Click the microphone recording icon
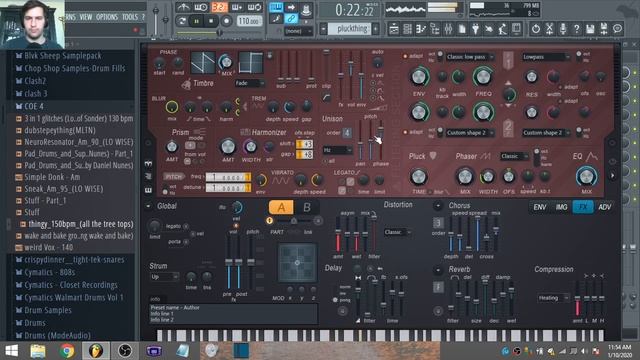Screen dimensions: 640x360 (x=563, y=29)
